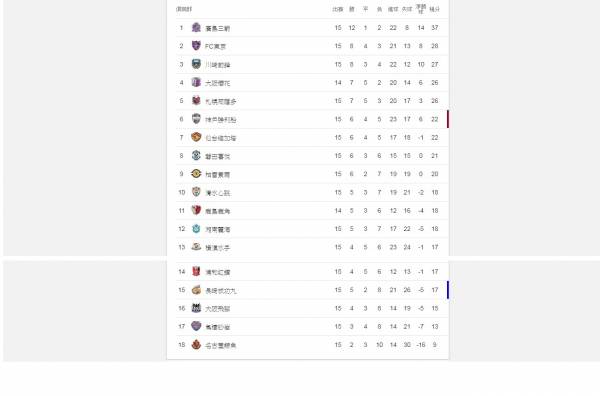Click the rank 1 team crest icon
This screenshot has height=396, width=600.
coord(196,28)
